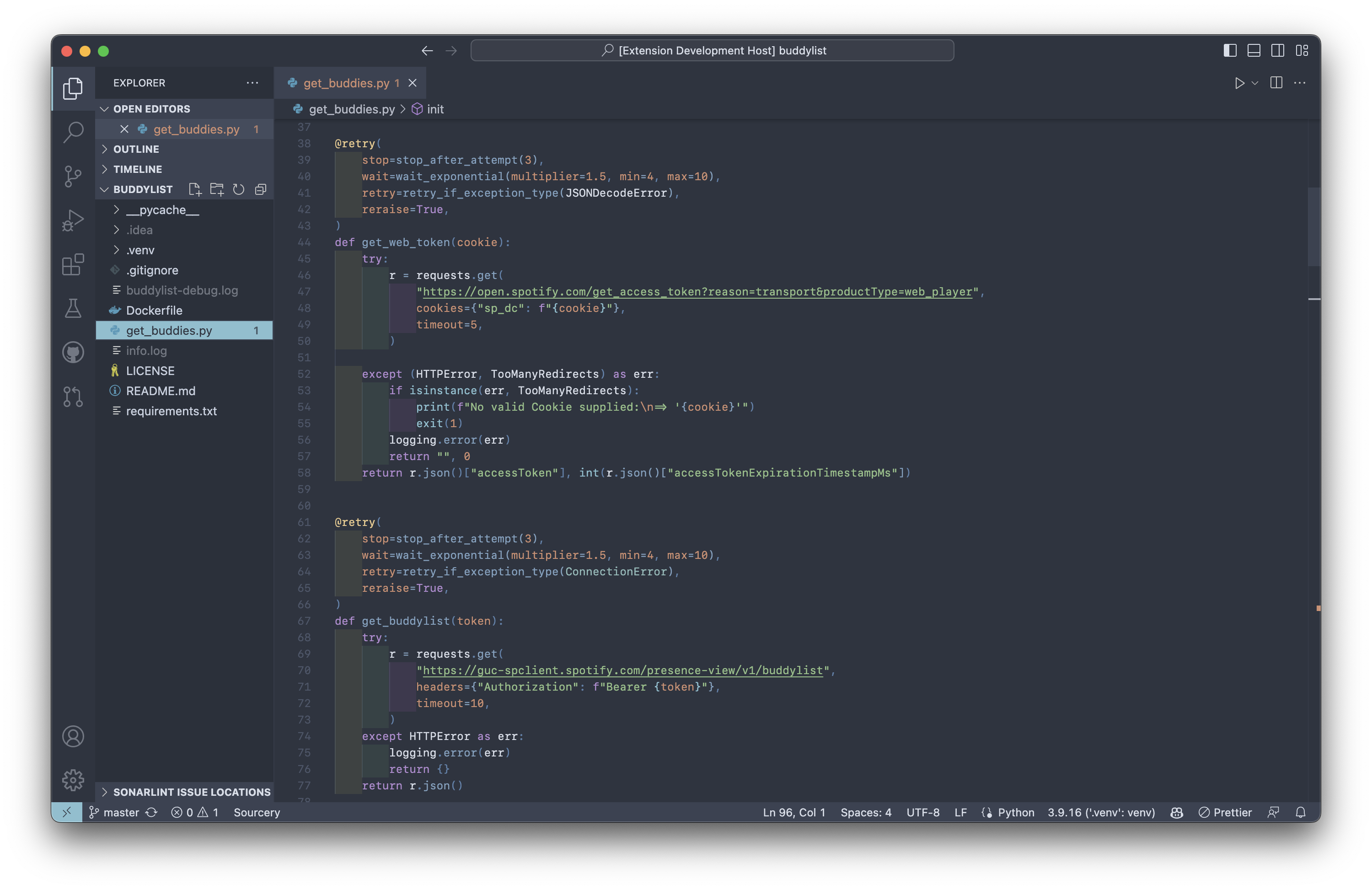Toggle the primary sidebar visibility
This screenshot has height=890, width=1372.
coord(1230,50)
